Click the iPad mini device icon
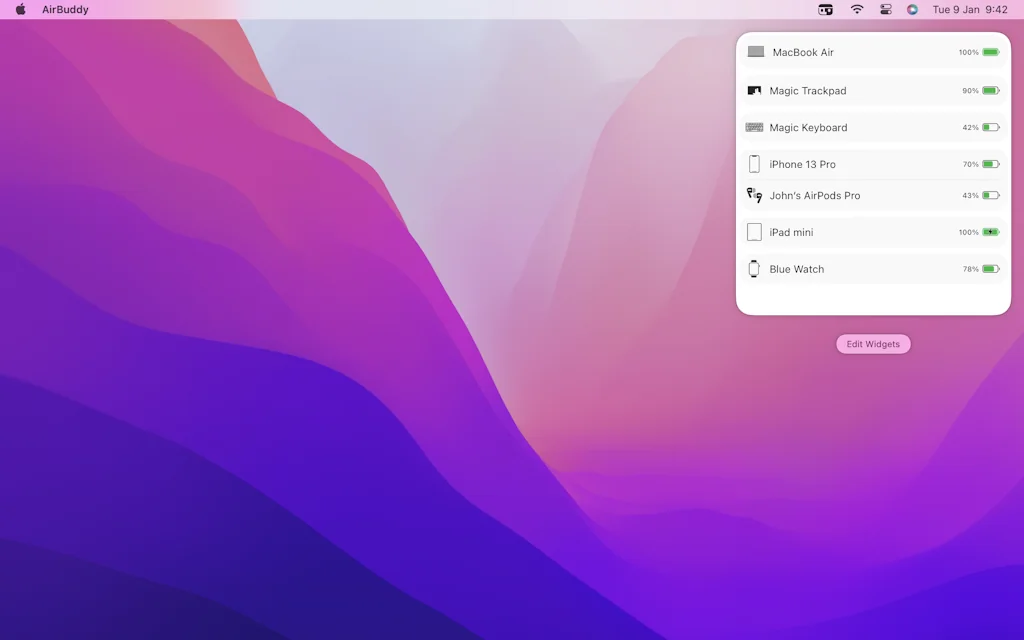The height and width of the screenshot is (640, 1024). pos(754,232)
